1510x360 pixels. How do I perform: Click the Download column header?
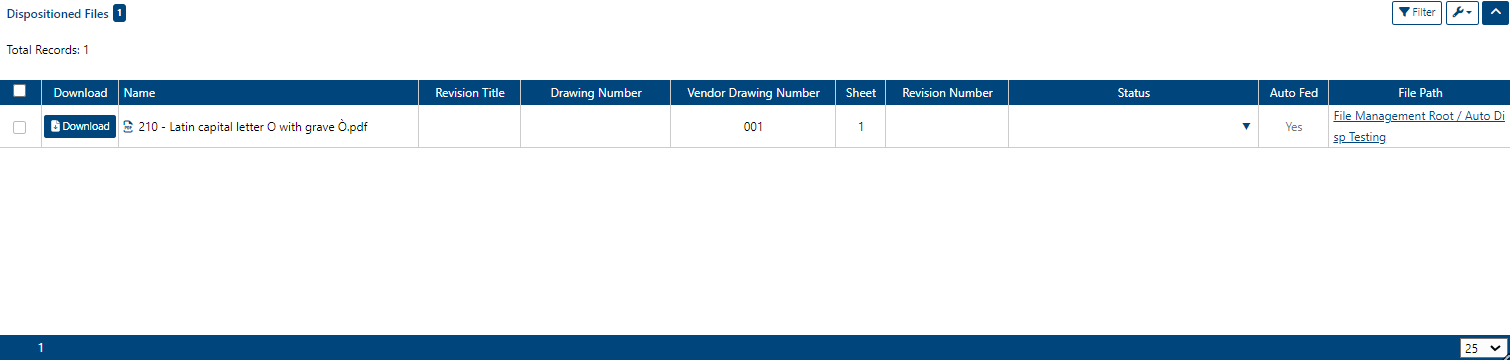pyautogui.click(x=80, y=93)
